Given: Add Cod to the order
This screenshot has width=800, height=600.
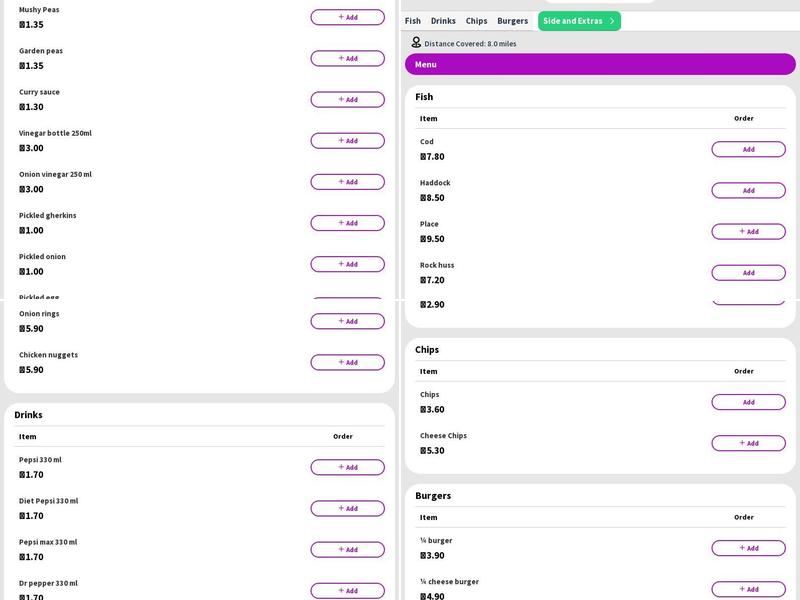Looking at the screenshot, I should point(748,149).
